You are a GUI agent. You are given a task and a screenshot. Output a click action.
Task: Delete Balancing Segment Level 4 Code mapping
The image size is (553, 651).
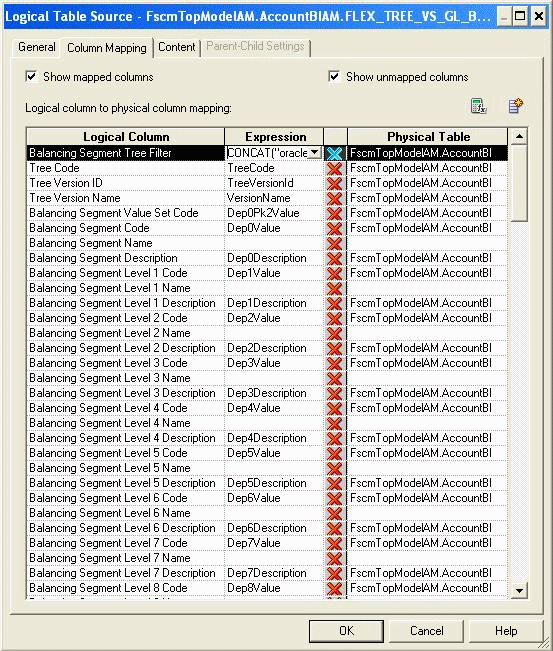coord(335,408)
